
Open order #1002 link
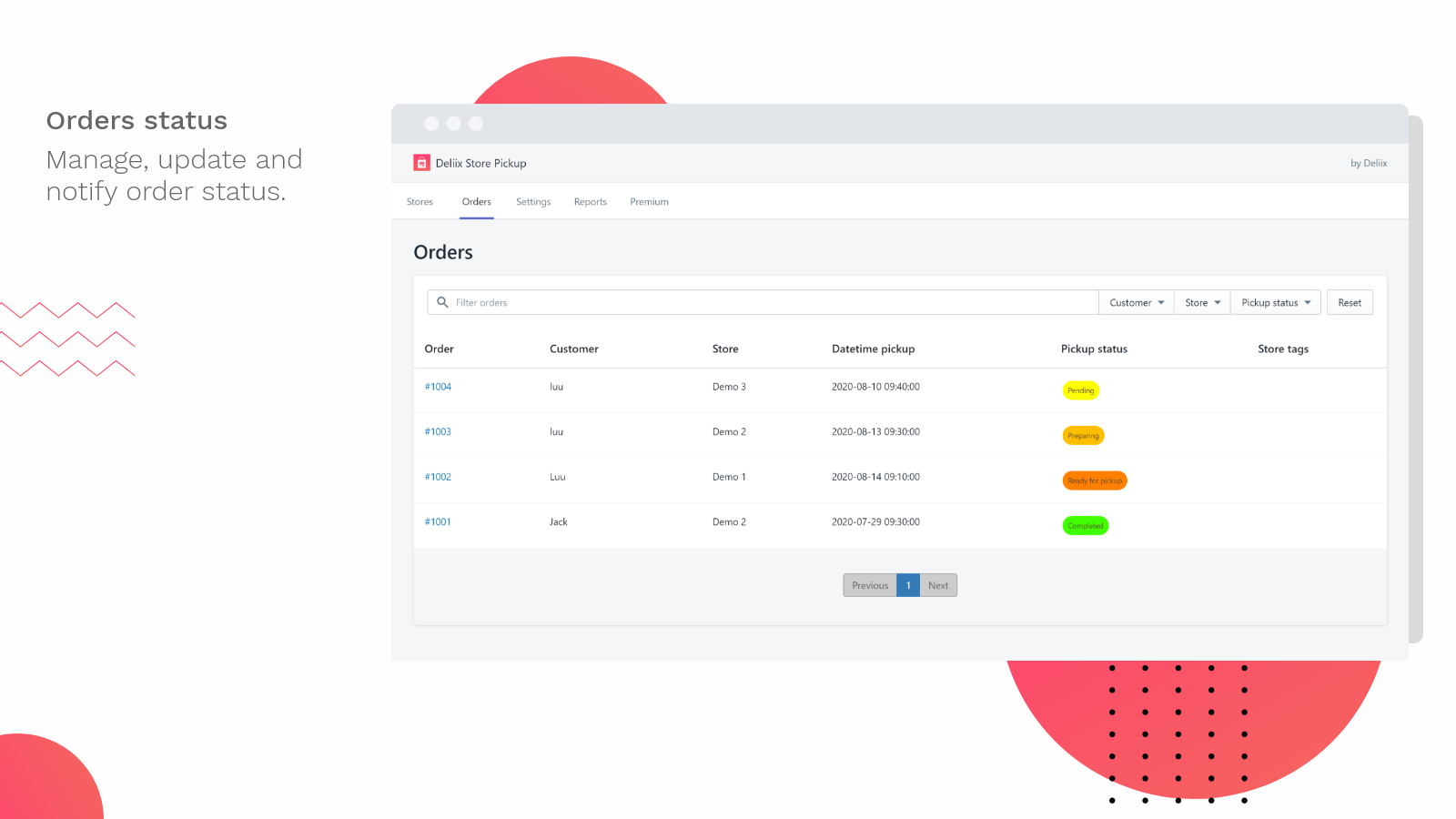point(438,477)
